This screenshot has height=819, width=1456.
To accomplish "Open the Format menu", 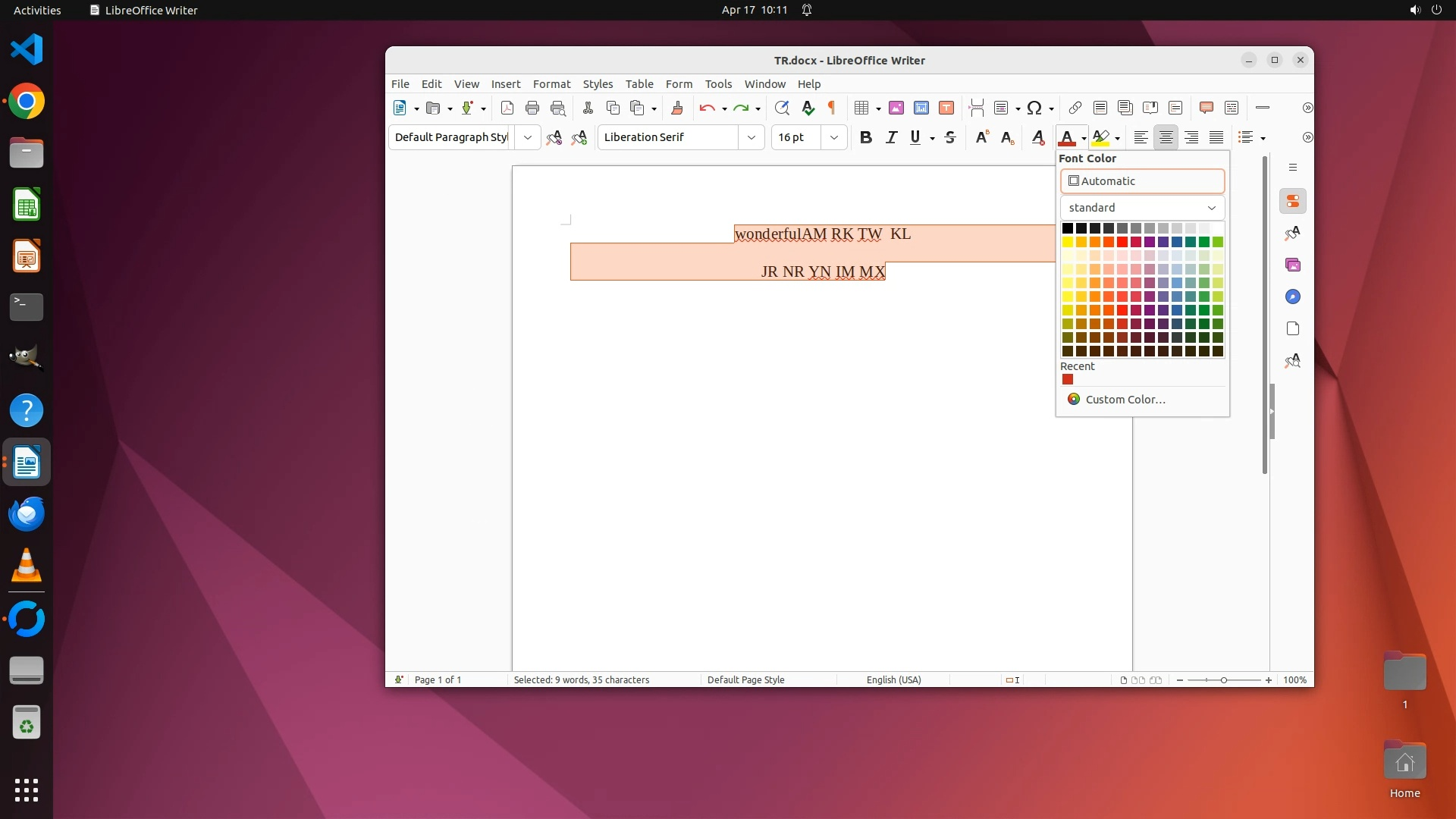I will point(551,84).
